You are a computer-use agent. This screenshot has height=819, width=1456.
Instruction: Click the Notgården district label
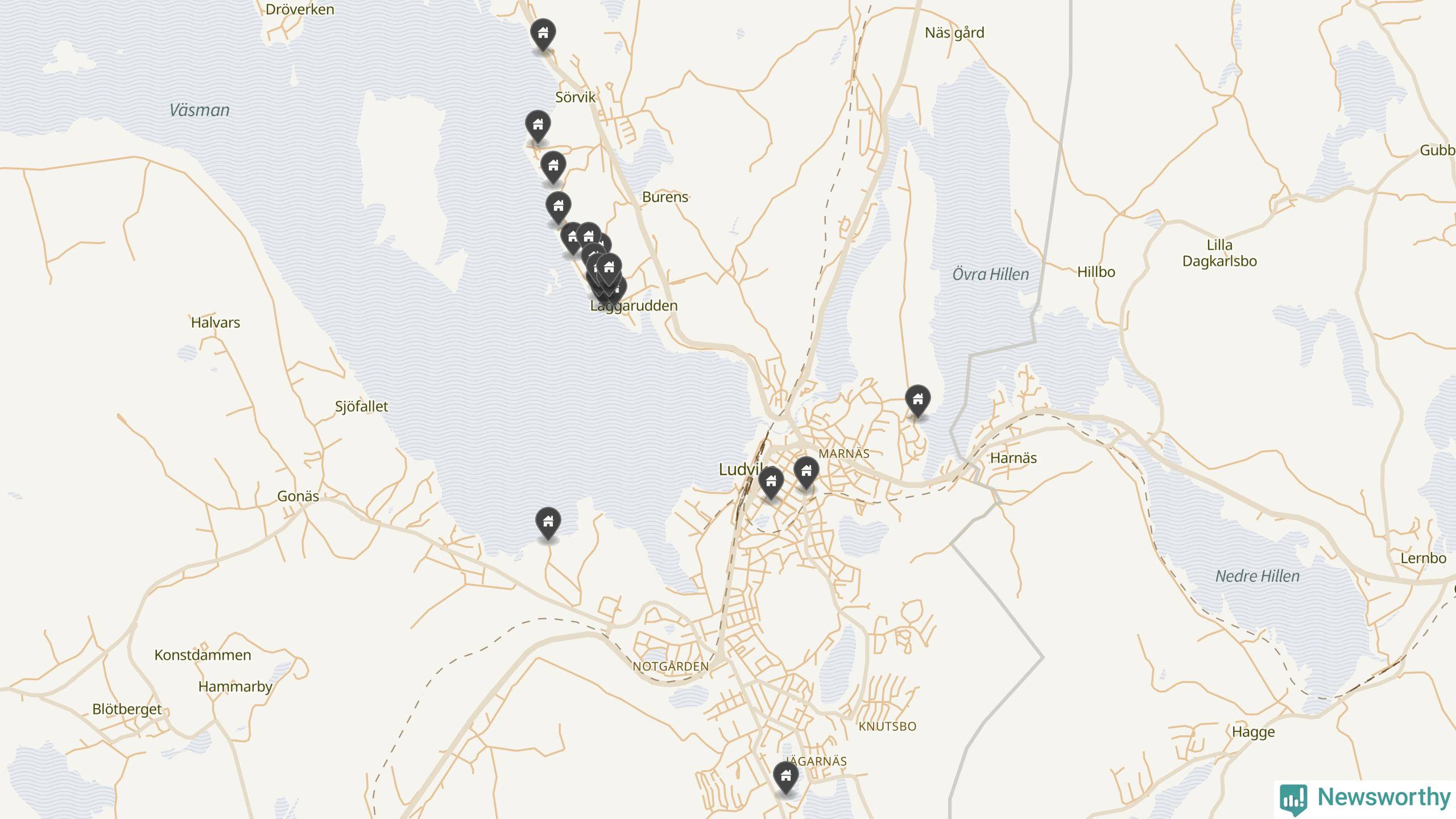click(x=671, y=666)
